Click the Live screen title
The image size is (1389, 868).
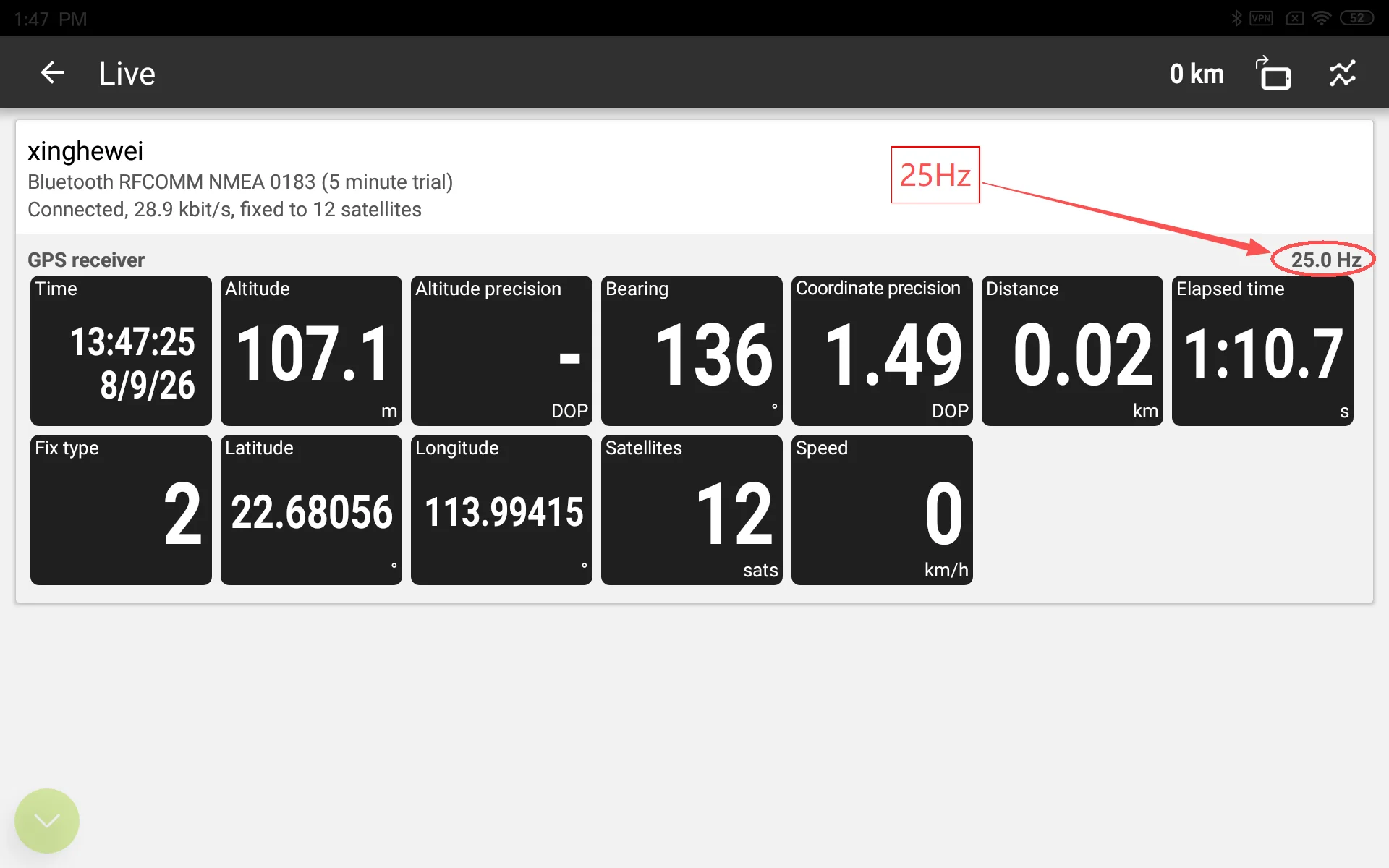[x=127, y=73]
